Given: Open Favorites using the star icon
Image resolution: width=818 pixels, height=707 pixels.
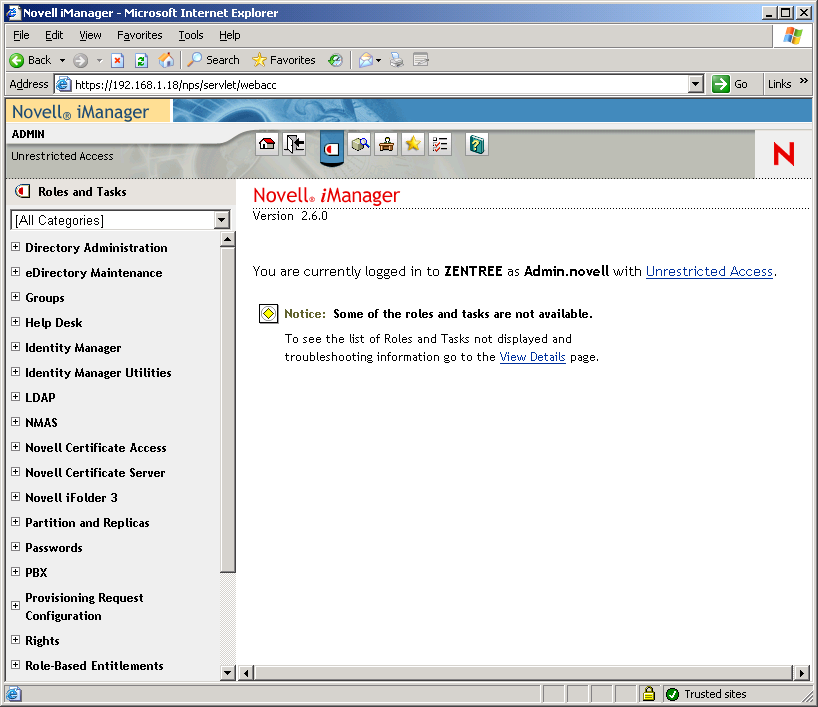Looking at the screenshot, I should click(412, 144).
